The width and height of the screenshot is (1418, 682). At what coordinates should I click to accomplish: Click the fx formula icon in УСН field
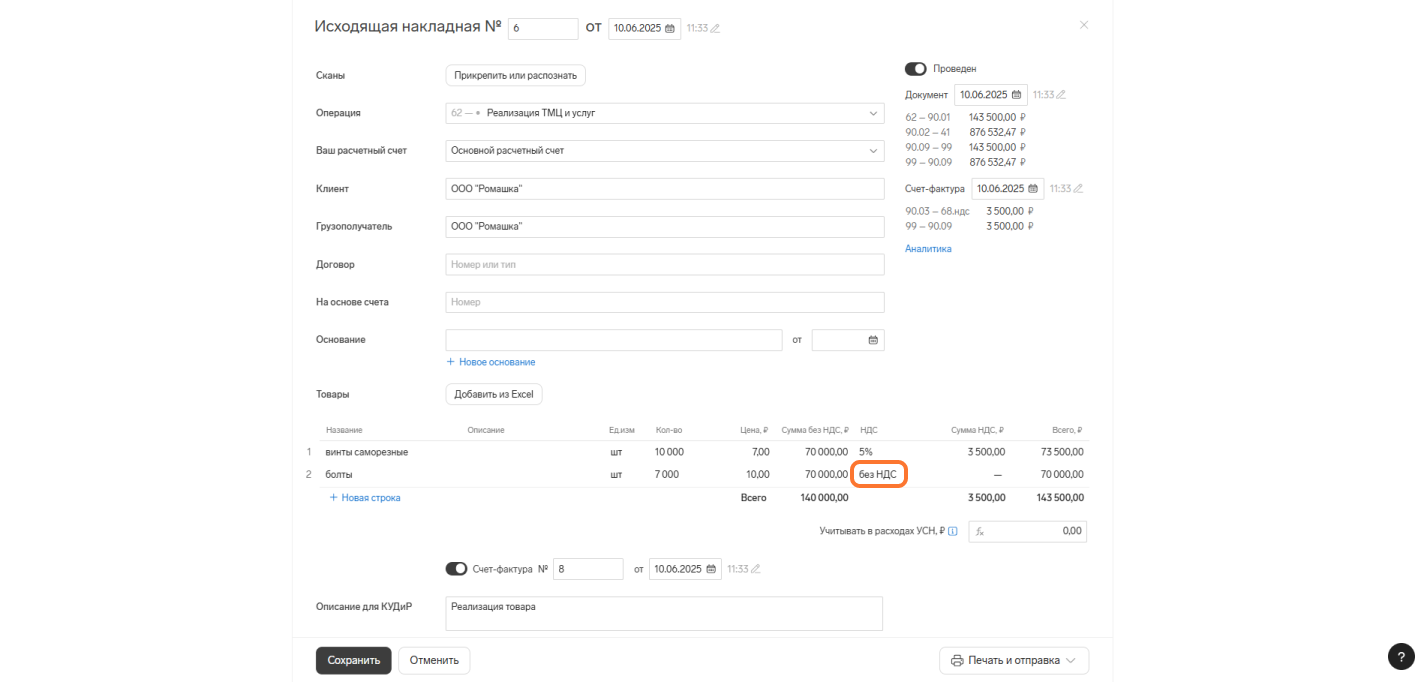980,532
